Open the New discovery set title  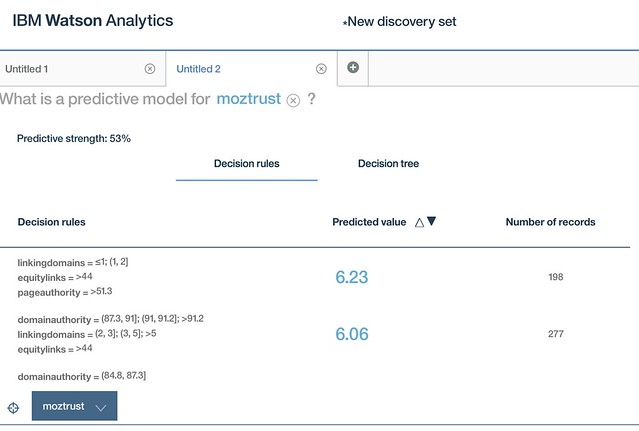coord(399,22)
